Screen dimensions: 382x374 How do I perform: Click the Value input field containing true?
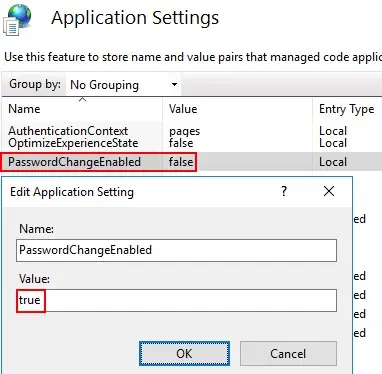(176, 300)
